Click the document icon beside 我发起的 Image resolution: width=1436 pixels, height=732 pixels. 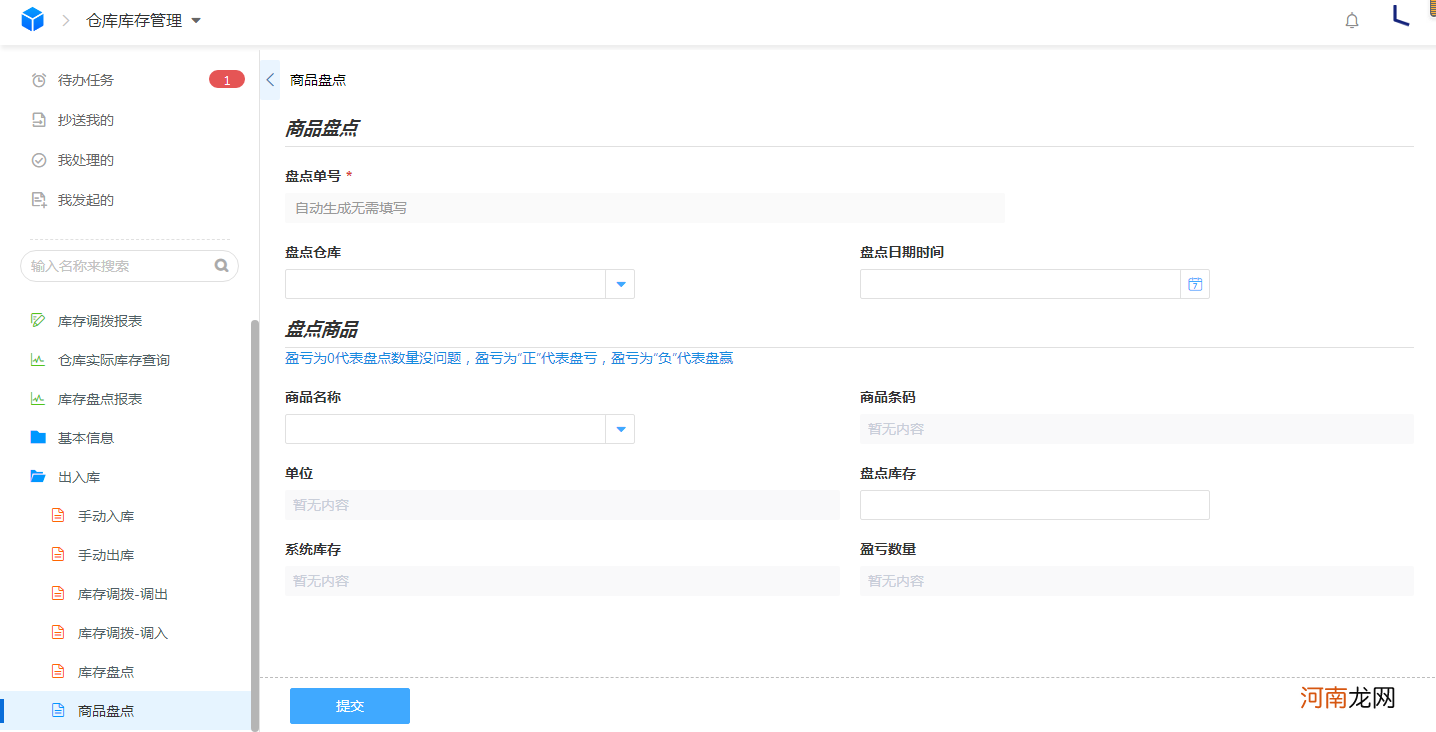pos(39,200)
